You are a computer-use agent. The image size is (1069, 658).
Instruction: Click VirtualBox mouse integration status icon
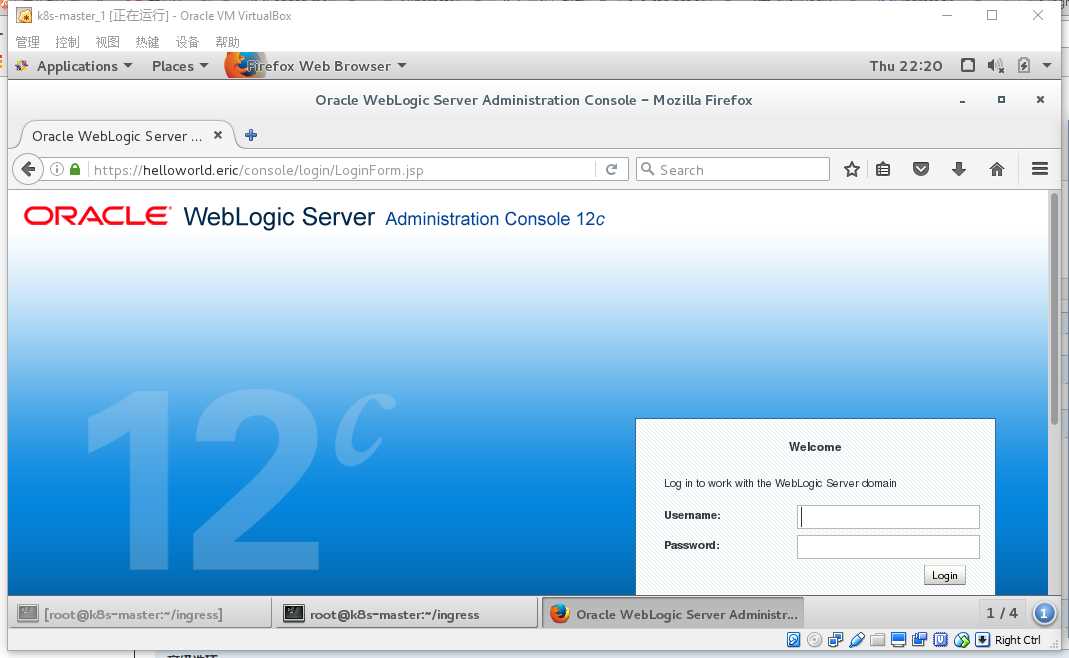click(x=962, y=640)
